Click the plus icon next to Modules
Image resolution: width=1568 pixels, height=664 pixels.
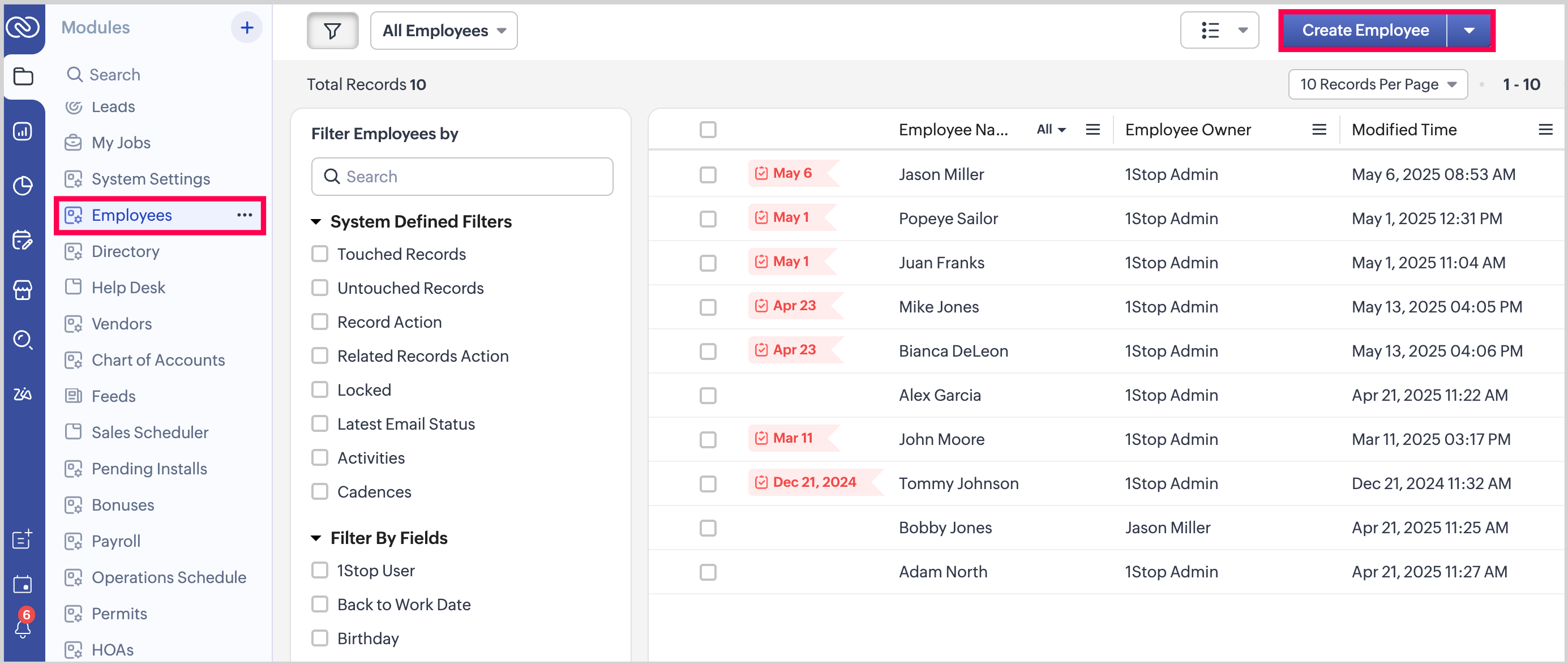247,27
